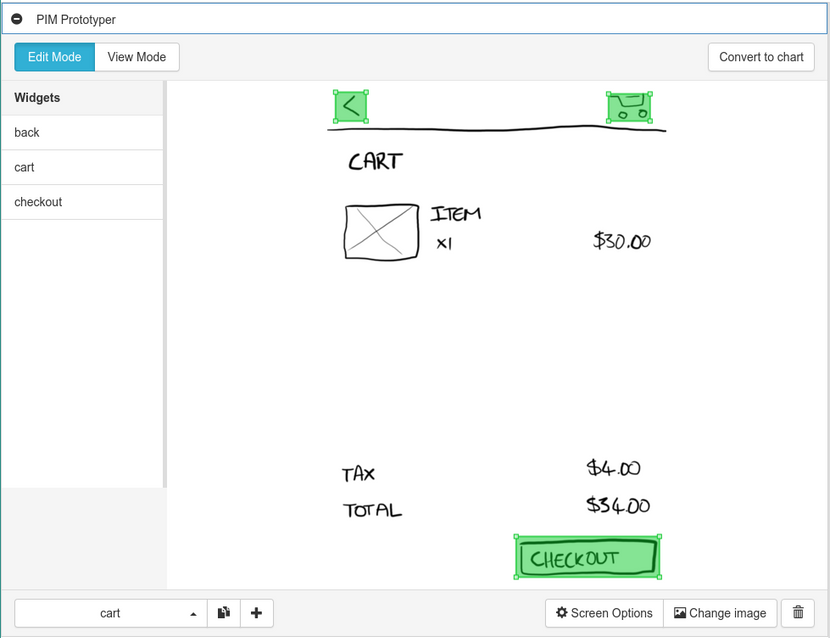Screen dimensions: 830x638
Task: Delete the cart screen with the trash icon
Action: 798,613
